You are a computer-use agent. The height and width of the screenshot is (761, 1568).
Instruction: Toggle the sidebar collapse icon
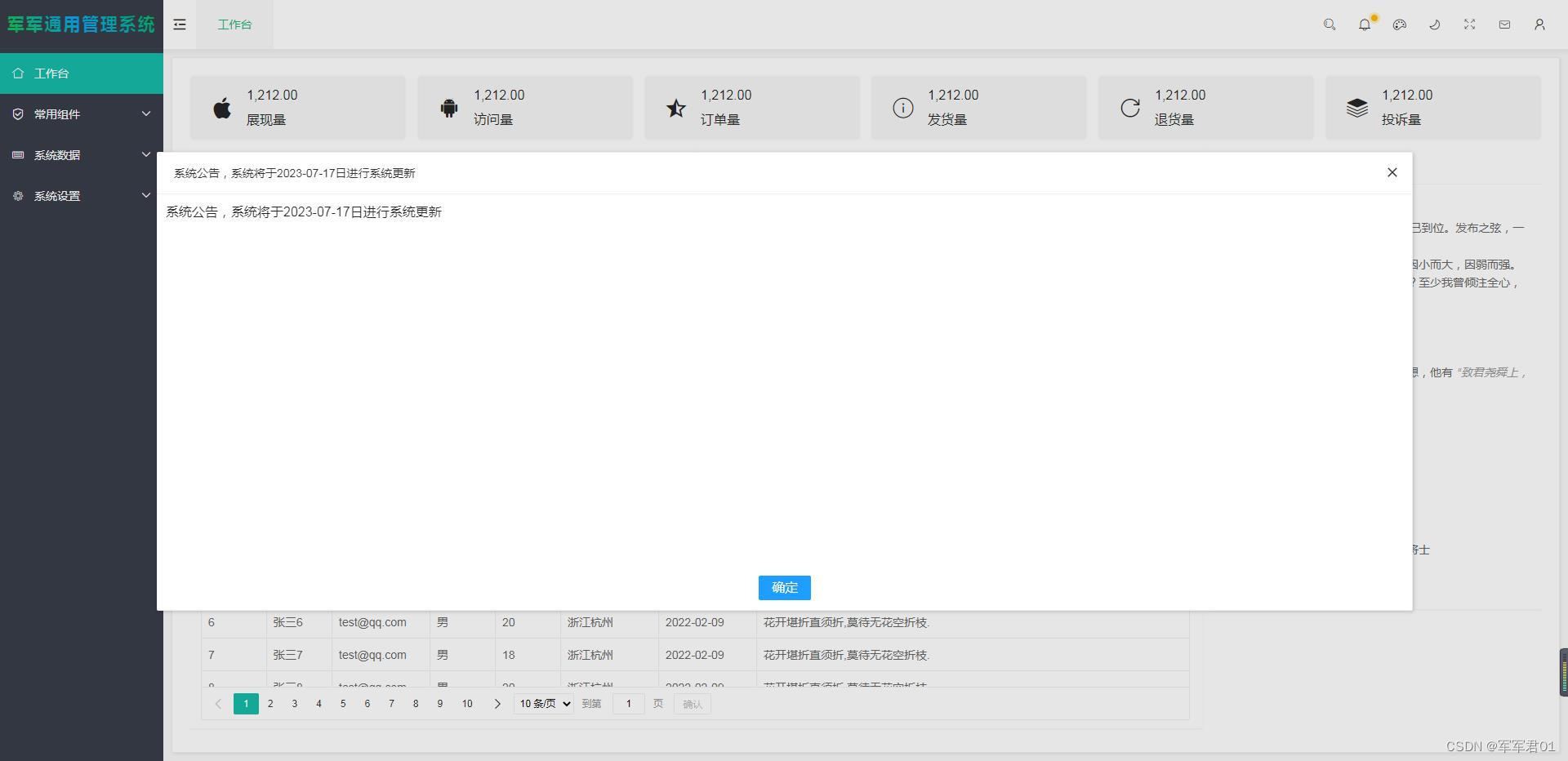click(x=180, y=24)
